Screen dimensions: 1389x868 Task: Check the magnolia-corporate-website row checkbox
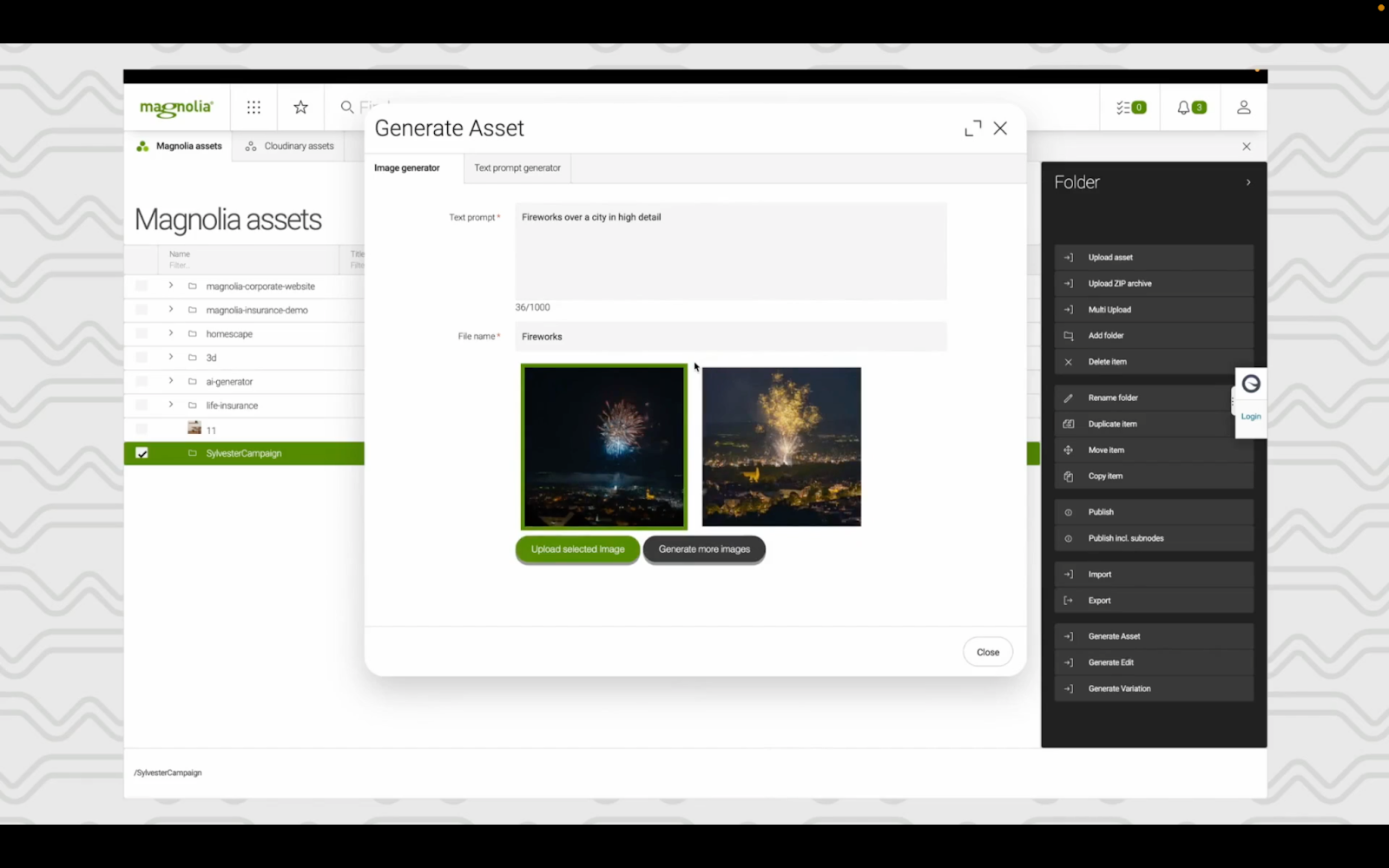pos(142,286)
